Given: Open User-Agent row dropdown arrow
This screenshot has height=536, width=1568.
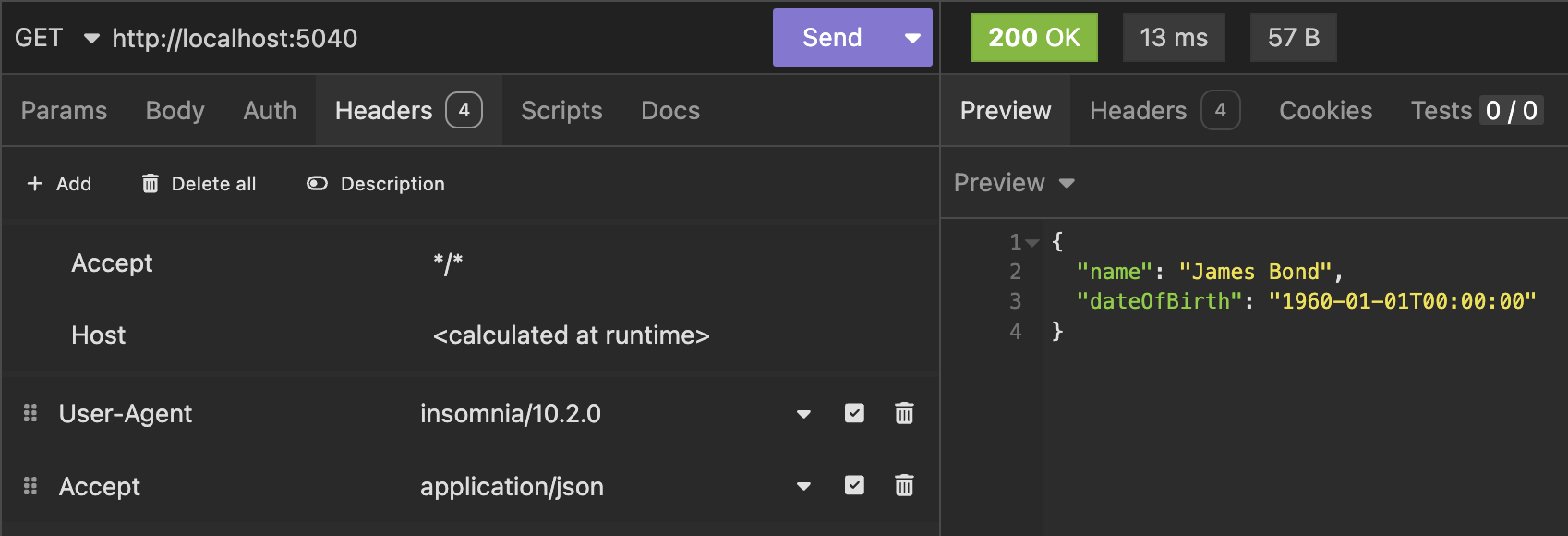Looking at the screenshot, I should tap(803, 414).
